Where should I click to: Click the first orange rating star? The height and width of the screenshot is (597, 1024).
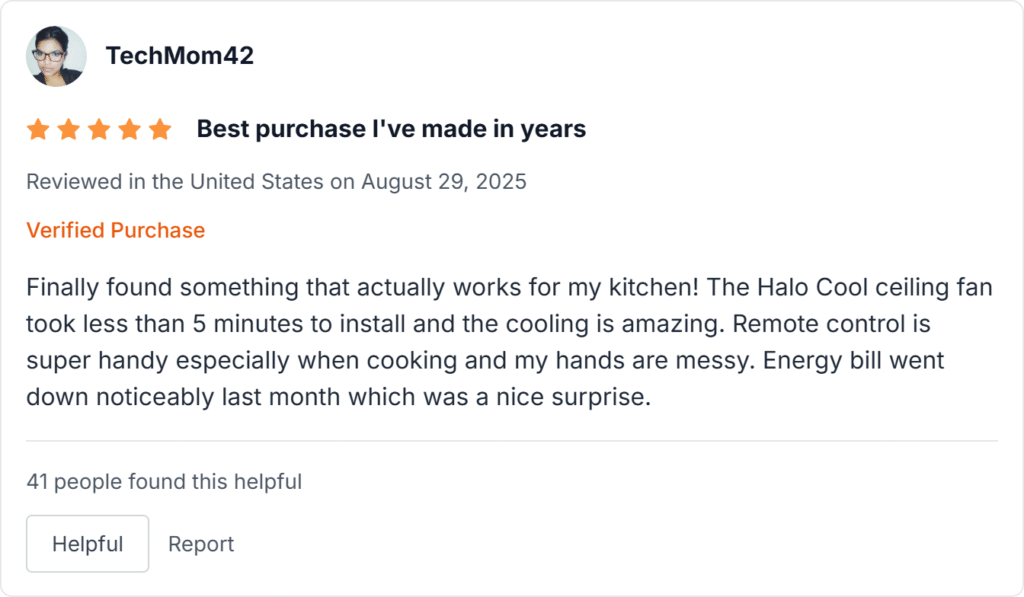38,129
